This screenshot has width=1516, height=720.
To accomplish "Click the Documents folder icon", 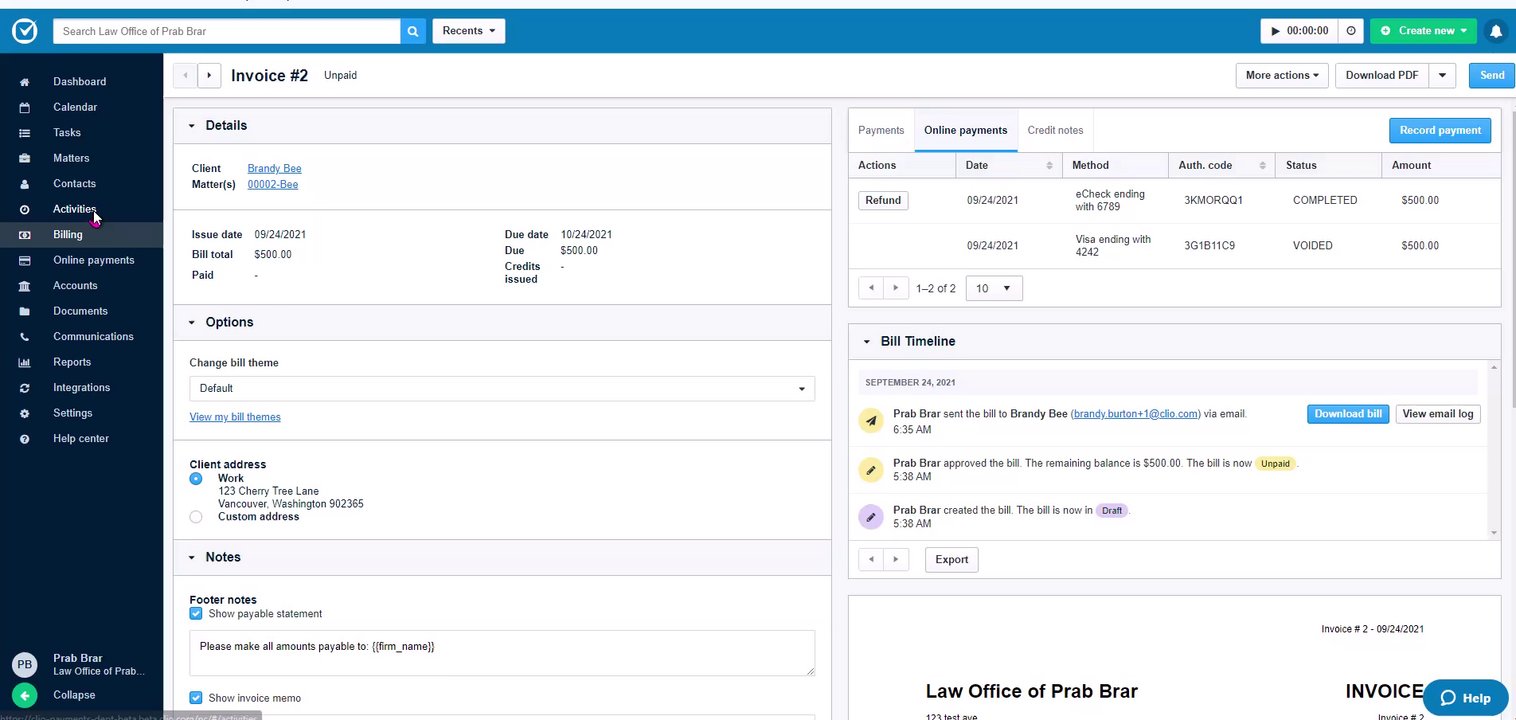I will coord(25,311).
